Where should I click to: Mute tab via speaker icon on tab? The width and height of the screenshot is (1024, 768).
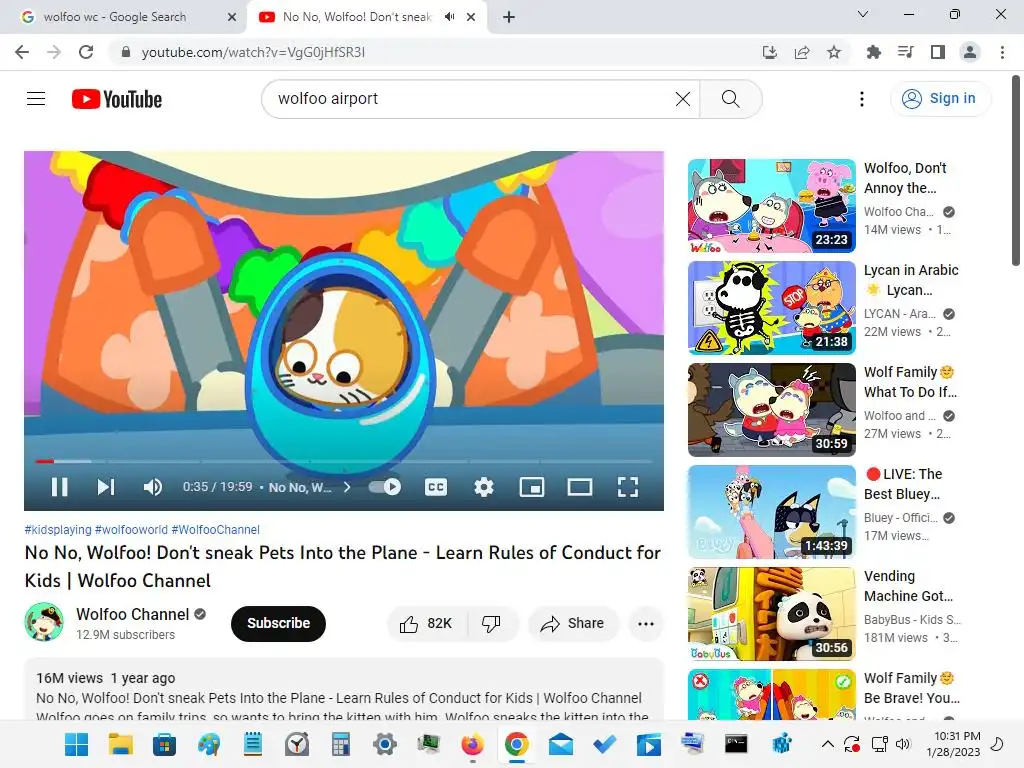[449, 17]
